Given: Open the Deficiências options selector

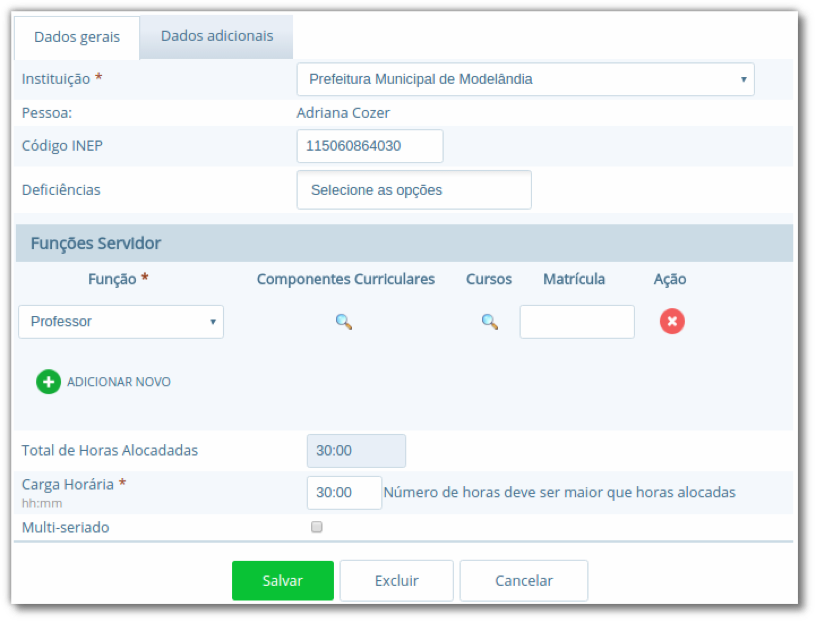Looking at the screenshot, I should [x=414, y=189].
